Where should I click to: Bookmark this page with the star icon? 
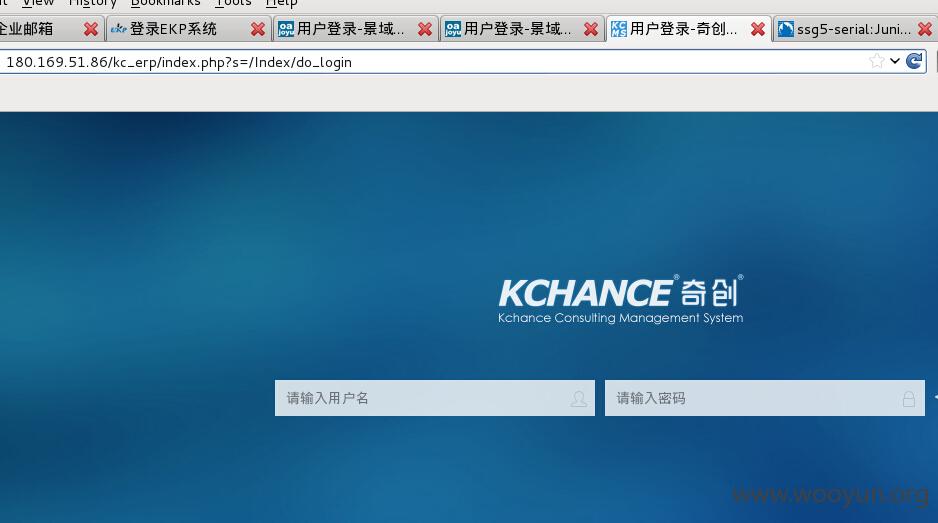[876, 61]
